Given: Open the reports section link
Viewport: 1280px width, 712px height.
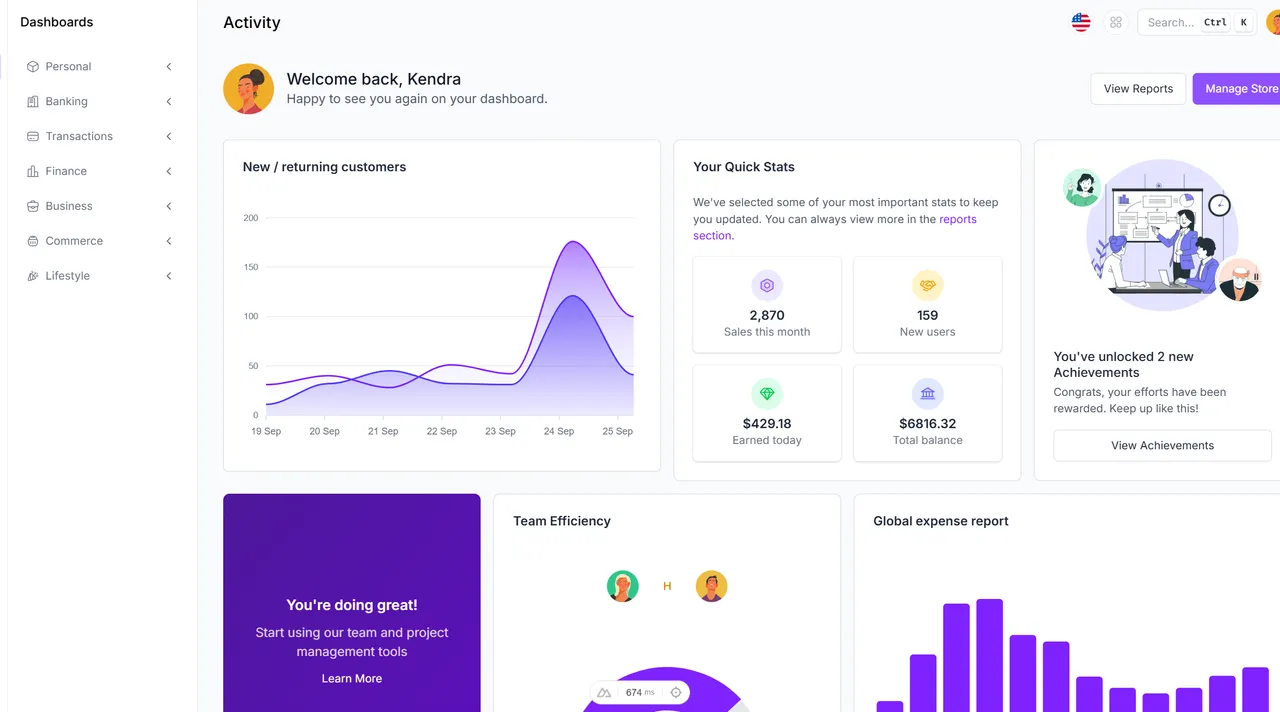Looking at the screenshot, I should [958, 219].
